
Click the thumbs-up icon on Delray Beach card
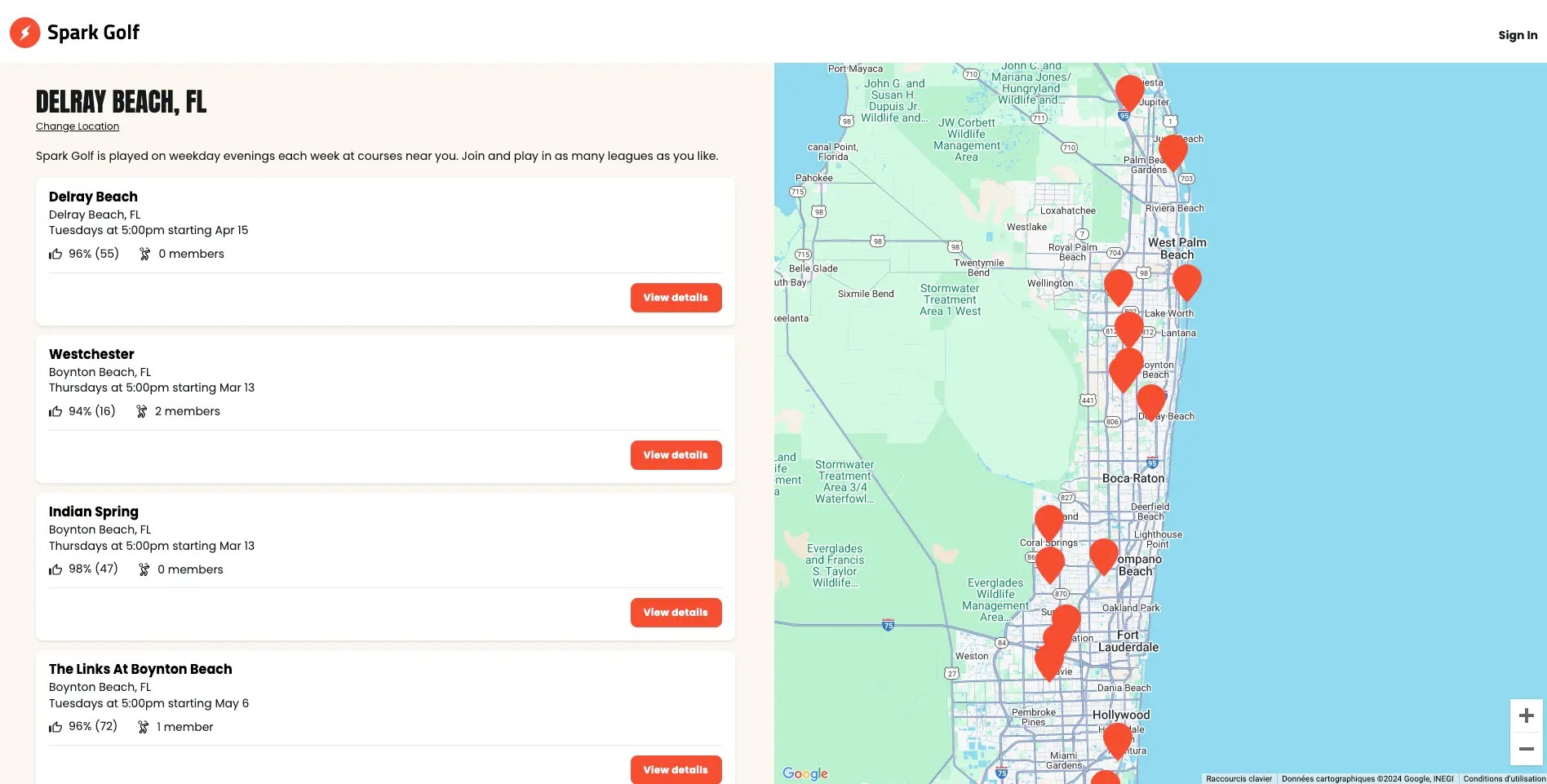(x=55, y=254)
